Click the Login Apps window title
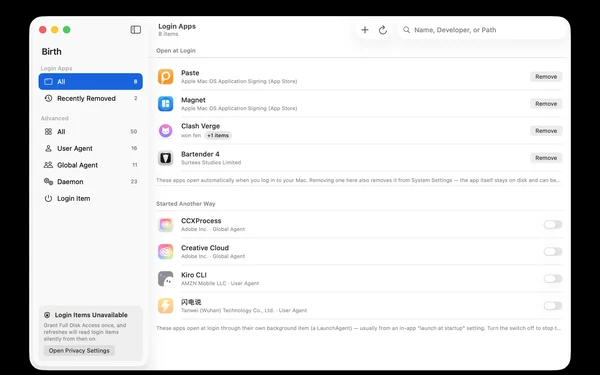The height and width of the screenshot is (375, 600). (x=177, y=26)
